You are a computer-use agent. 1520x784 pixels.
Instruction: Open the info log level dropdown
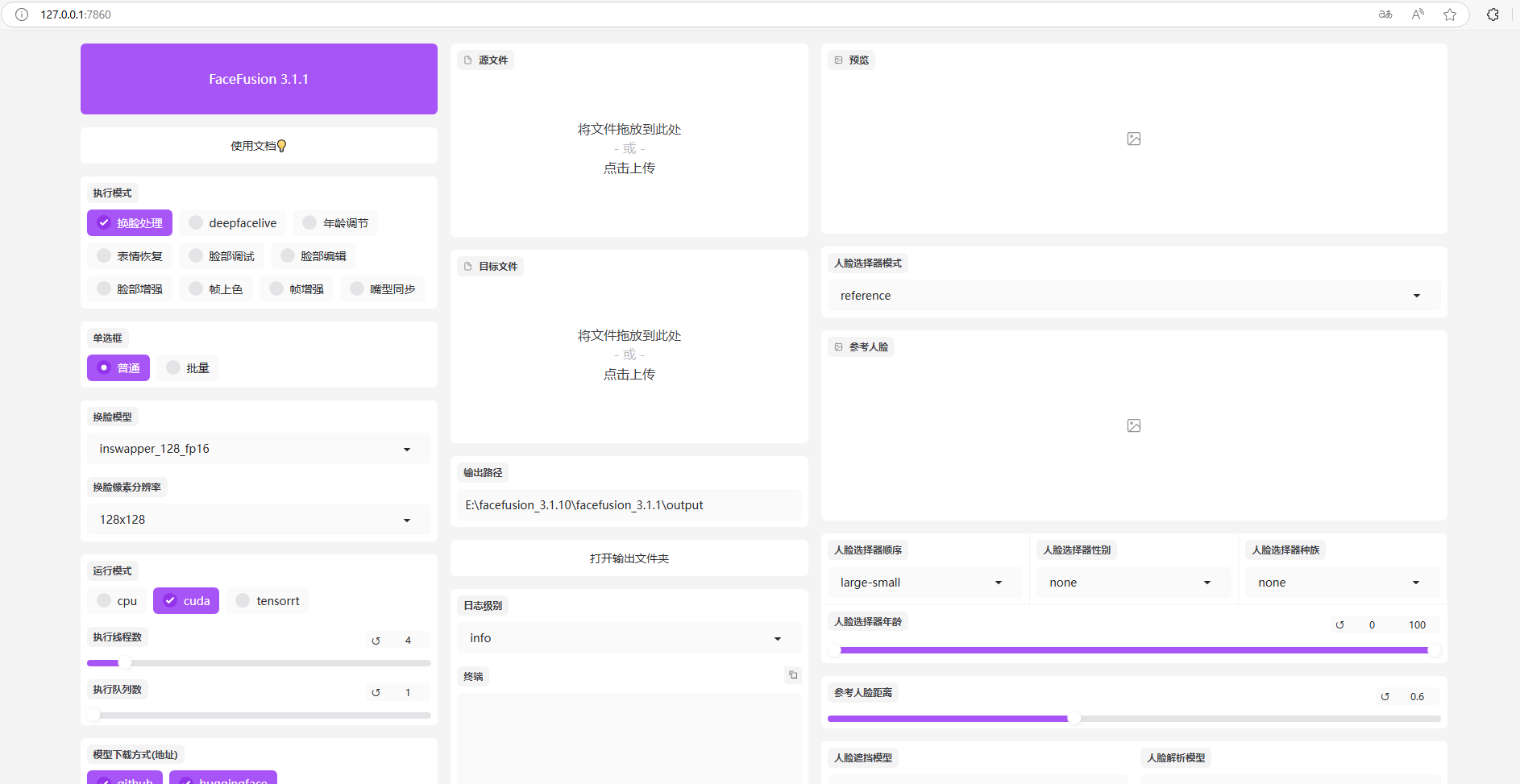click(629, 638)
